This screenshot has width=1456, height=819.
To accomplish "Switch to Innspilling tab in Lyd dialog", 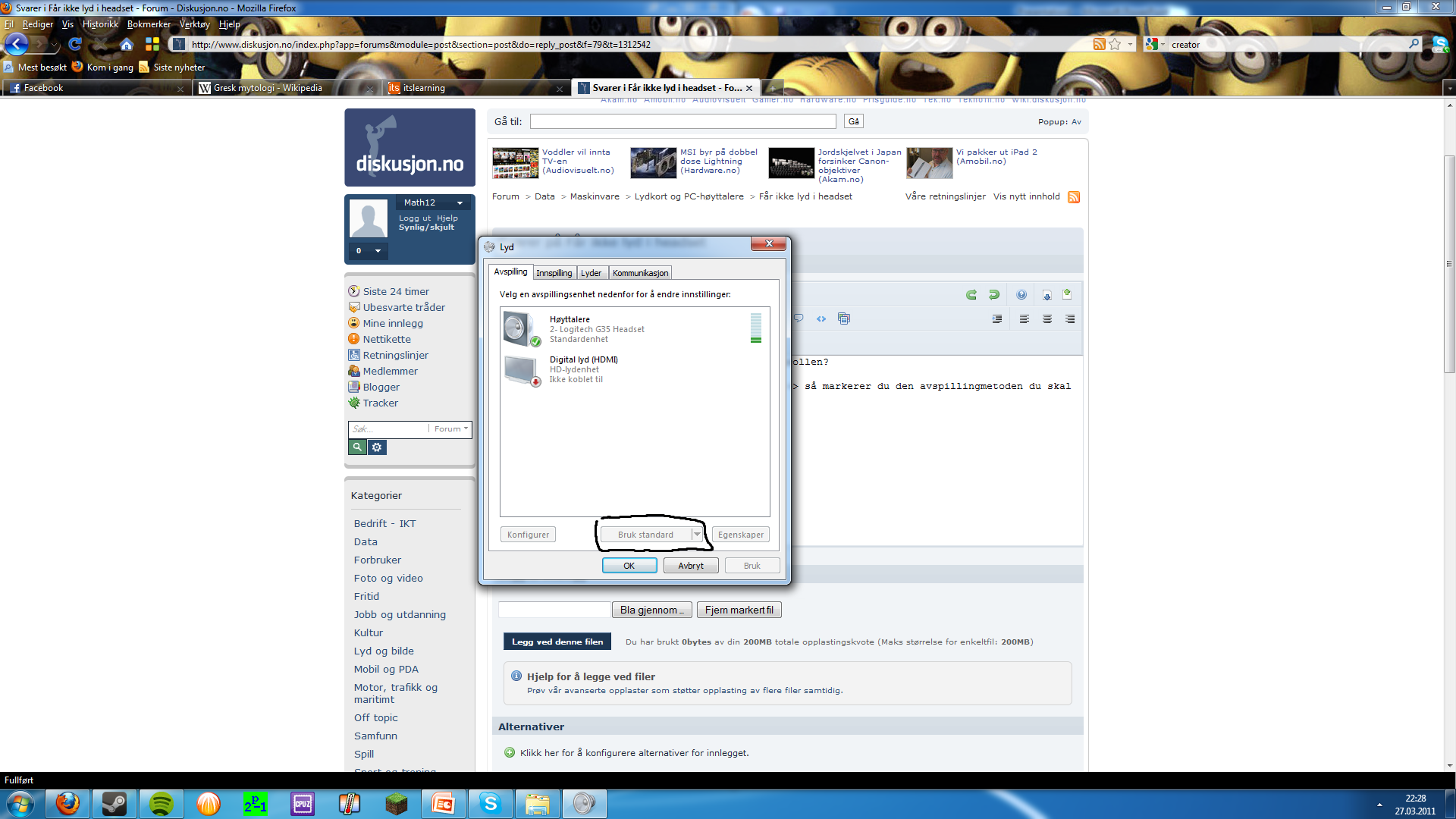I will (x=554, y=273).
